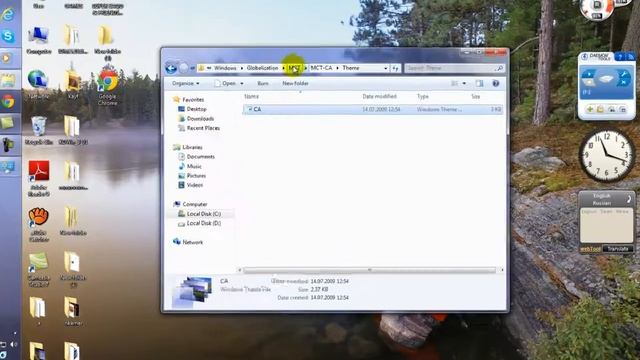
Task: Sort by the Name column header
Action: [x=251, y=96]
